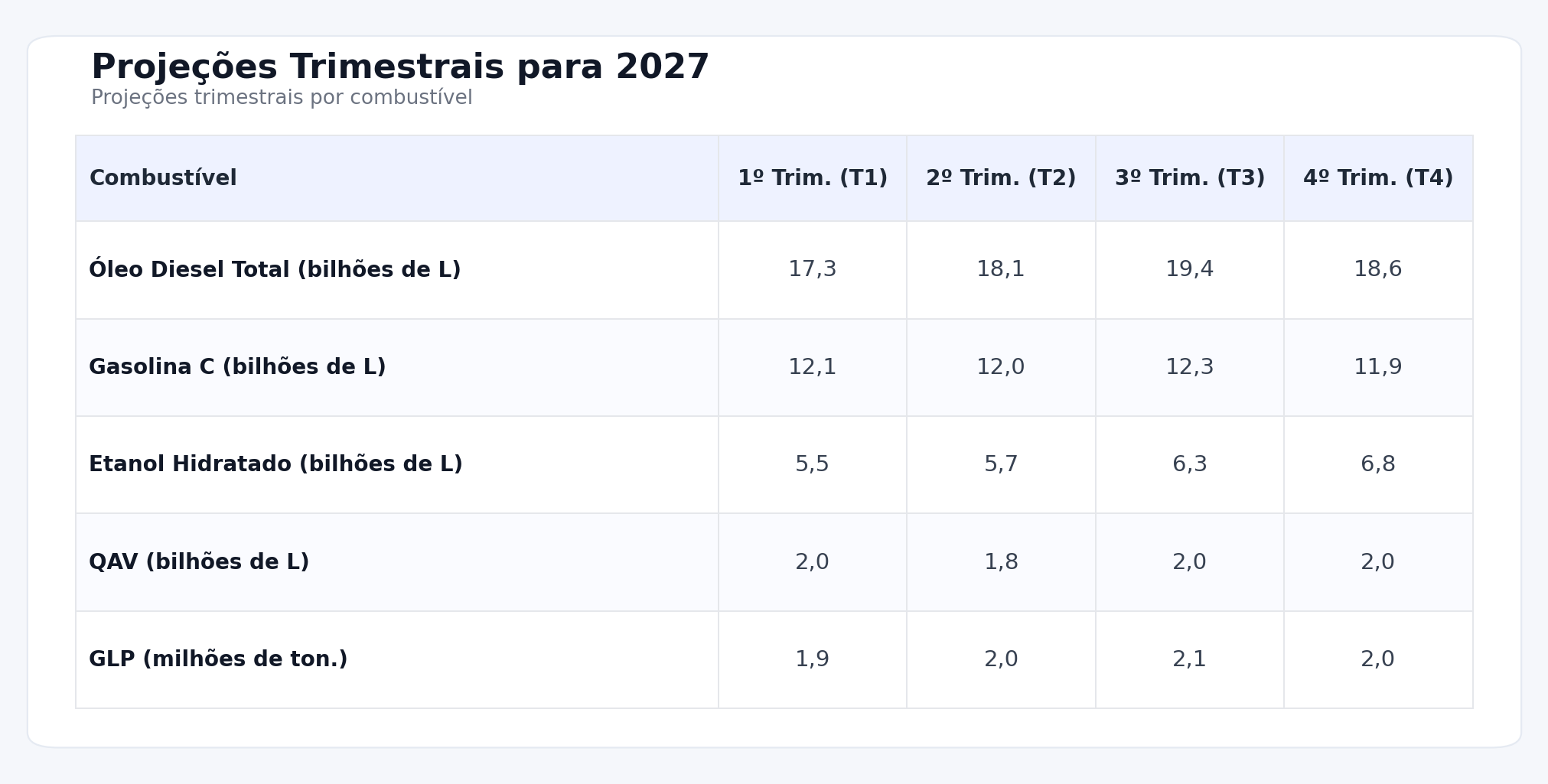Screen dimensions: 1548x784
Task: Select GLP T1 value 1,9
Action: [x=812, y=659]
